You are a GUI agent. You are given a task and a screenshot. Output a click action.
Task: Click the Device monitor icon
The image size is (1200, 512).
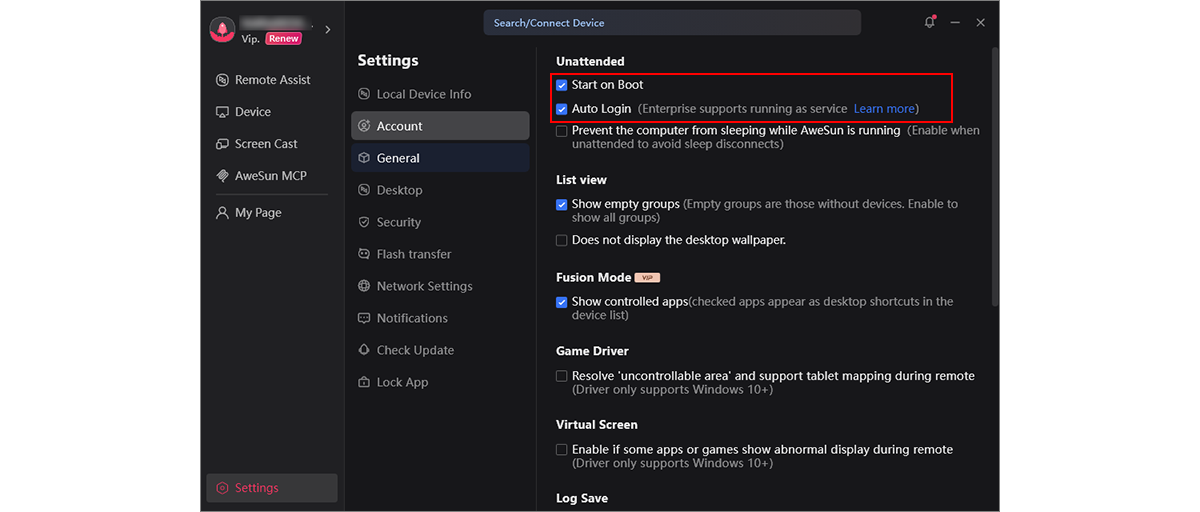pyautogui.click(x=222, y=112)
